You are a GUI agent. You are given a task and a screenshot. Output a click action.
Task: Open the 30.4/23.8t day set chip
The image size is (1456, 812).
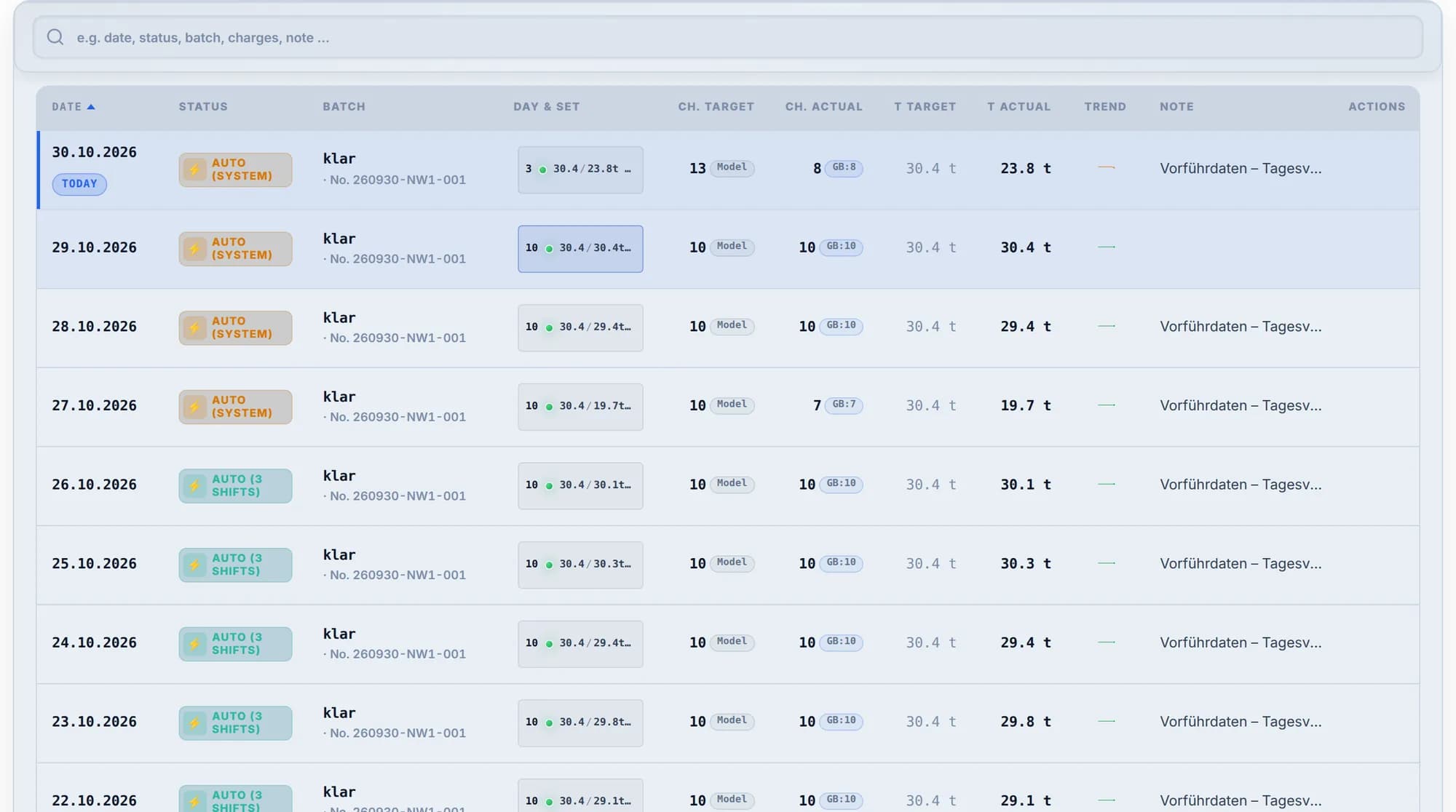coord(580,170)
